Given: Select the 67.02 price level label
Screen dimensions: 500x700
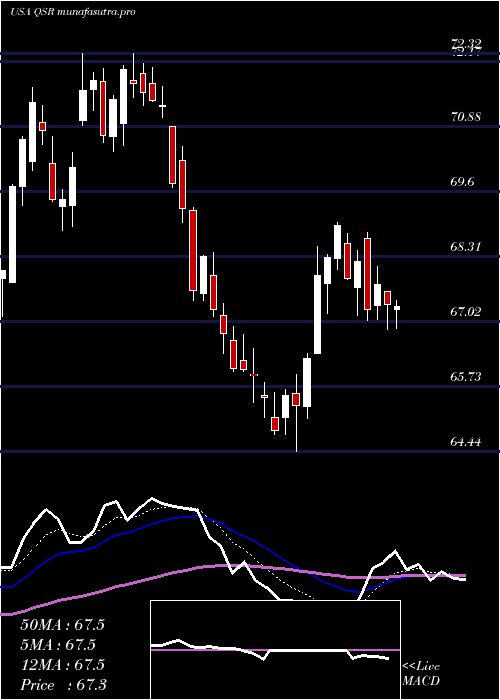Looking at the screenshot, I should click(x=466, y=312).
